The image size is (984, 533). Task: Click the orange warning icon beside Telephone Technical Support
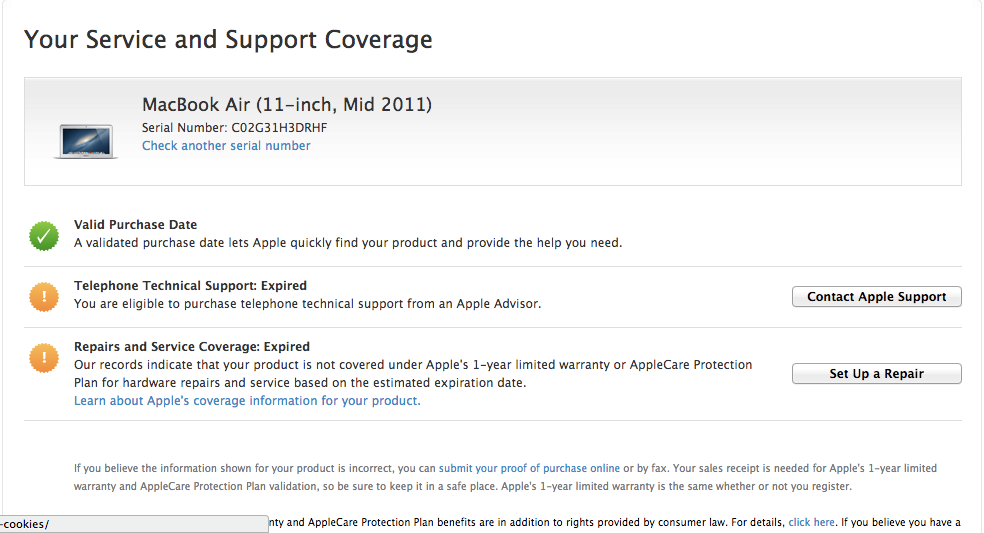click(x=43, y=297)
